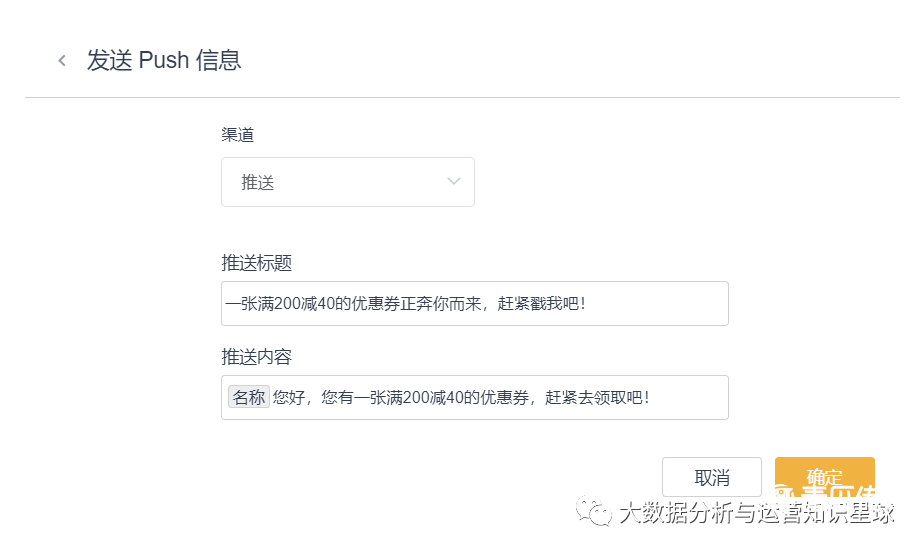The image size is (924, 544).
Task: Click the 大数据分析与运营知识星球 watermark text
Action: click(x=756, y=513)
